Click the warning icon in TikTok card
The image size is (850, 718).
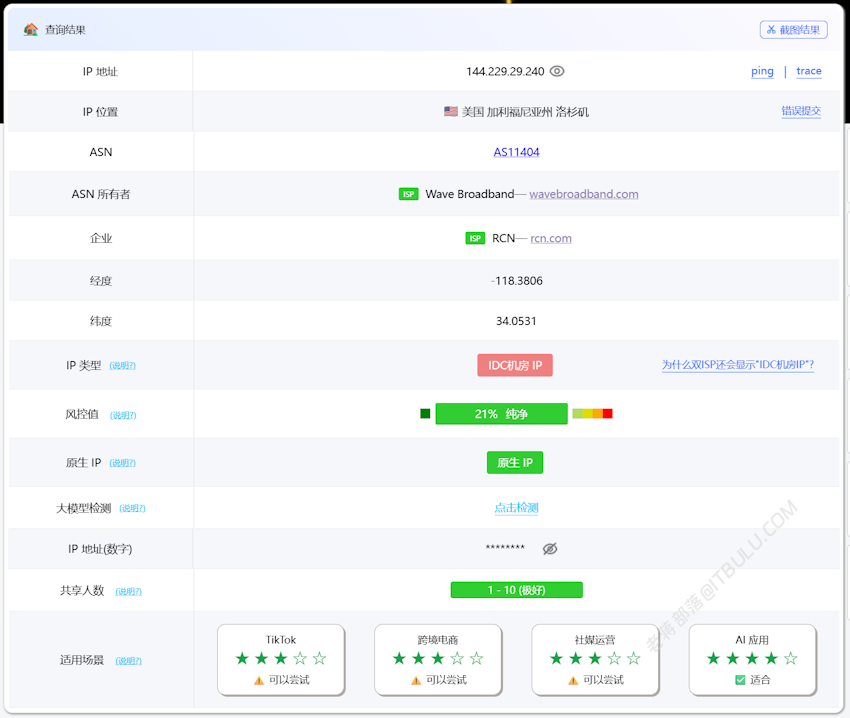[x=259, y=681]
